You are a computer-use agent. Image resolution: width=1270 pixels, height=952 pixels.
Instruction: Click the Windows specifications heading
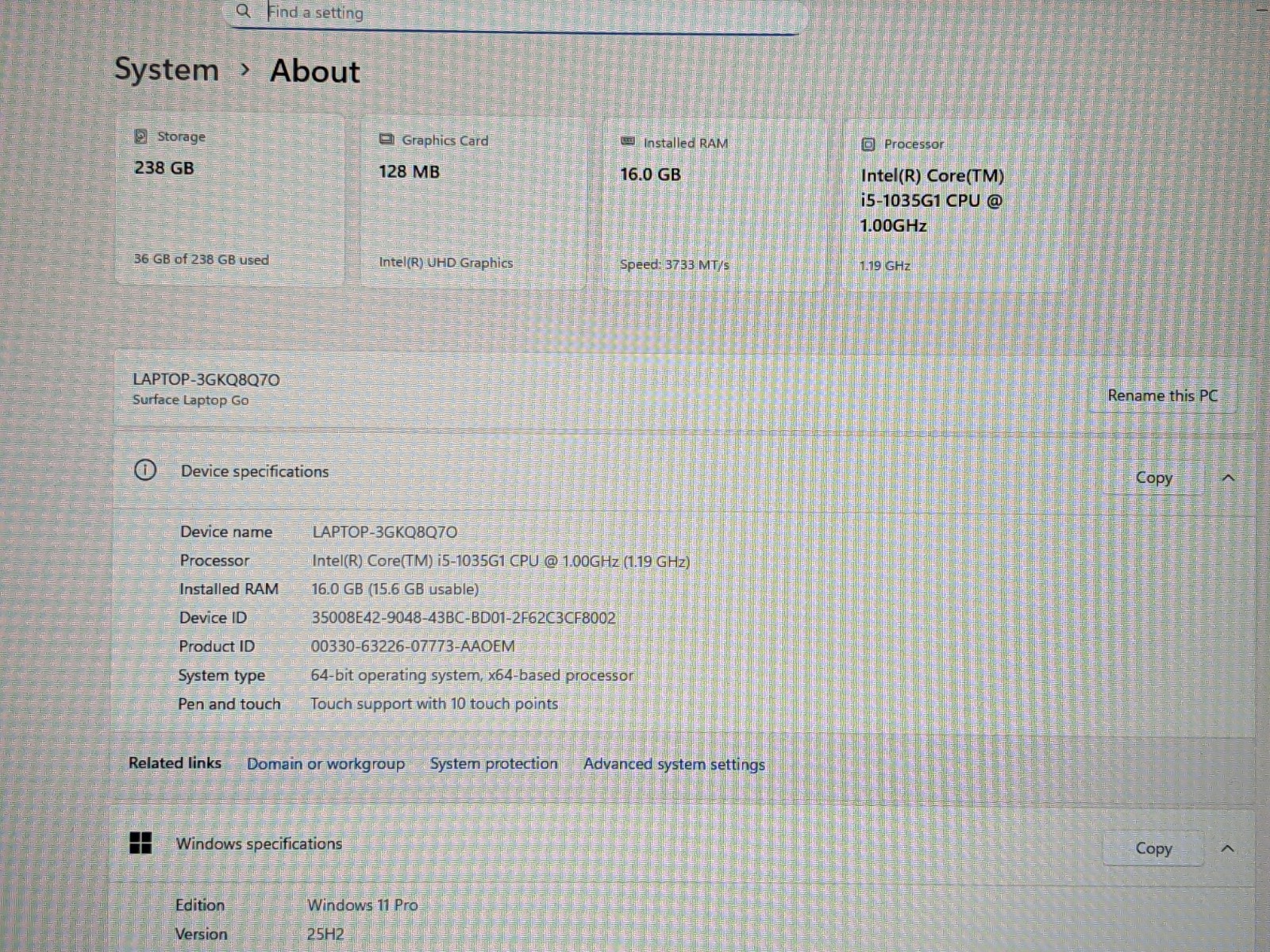pos(259,844)
